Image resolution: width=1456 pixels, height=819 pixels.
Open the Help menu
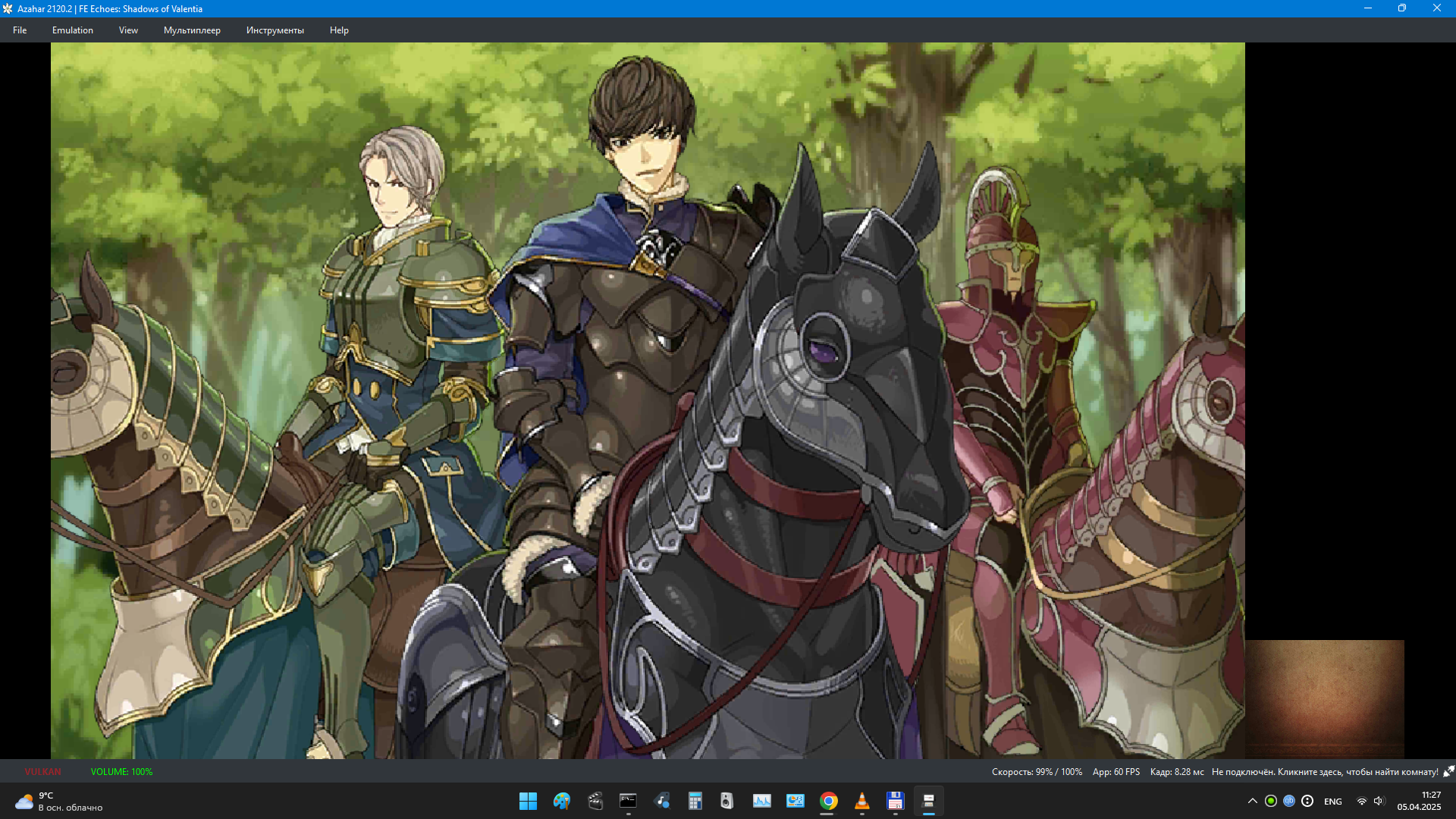click(339, 30)
